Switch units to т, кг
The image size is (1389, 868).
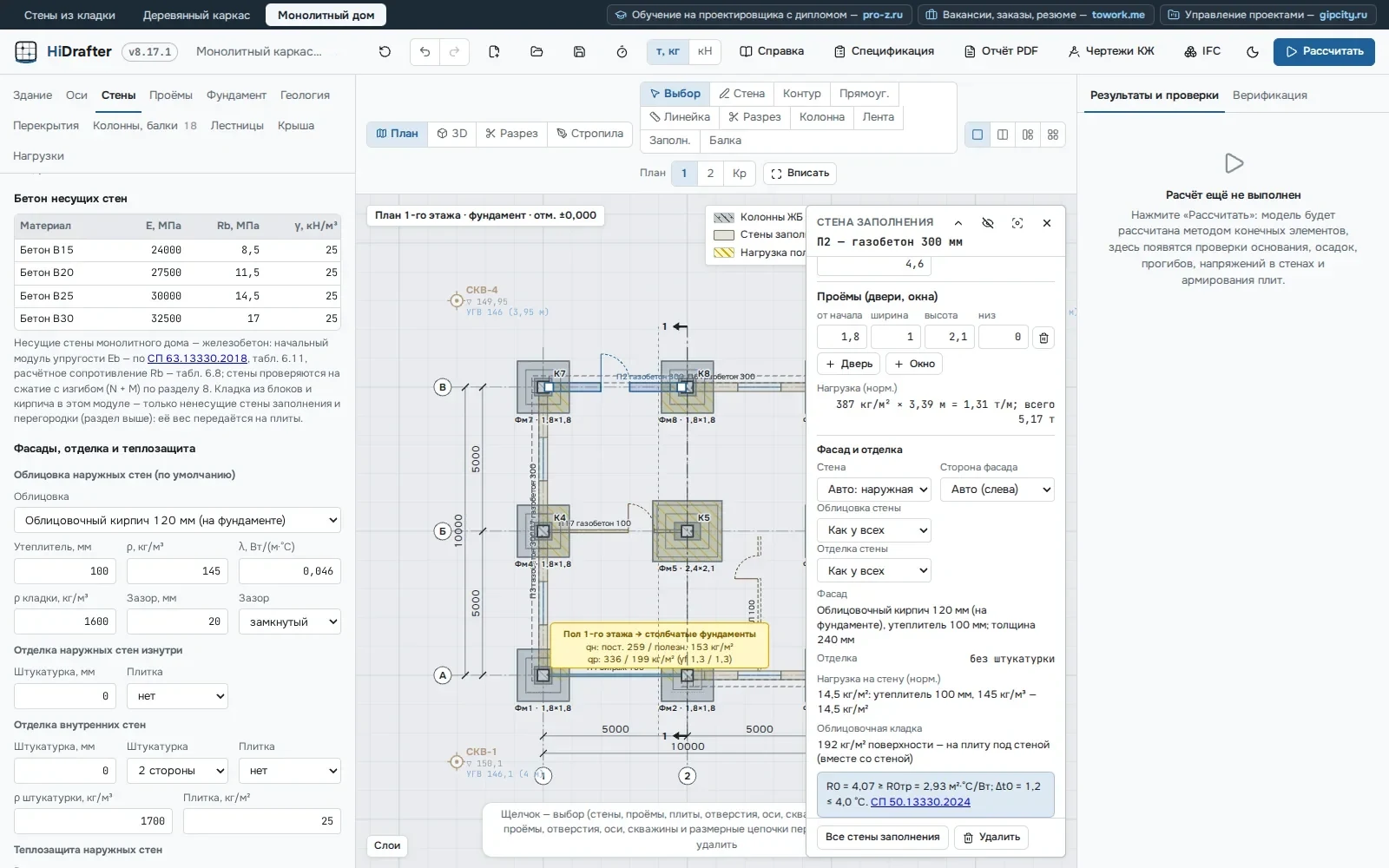coord(668,51)
